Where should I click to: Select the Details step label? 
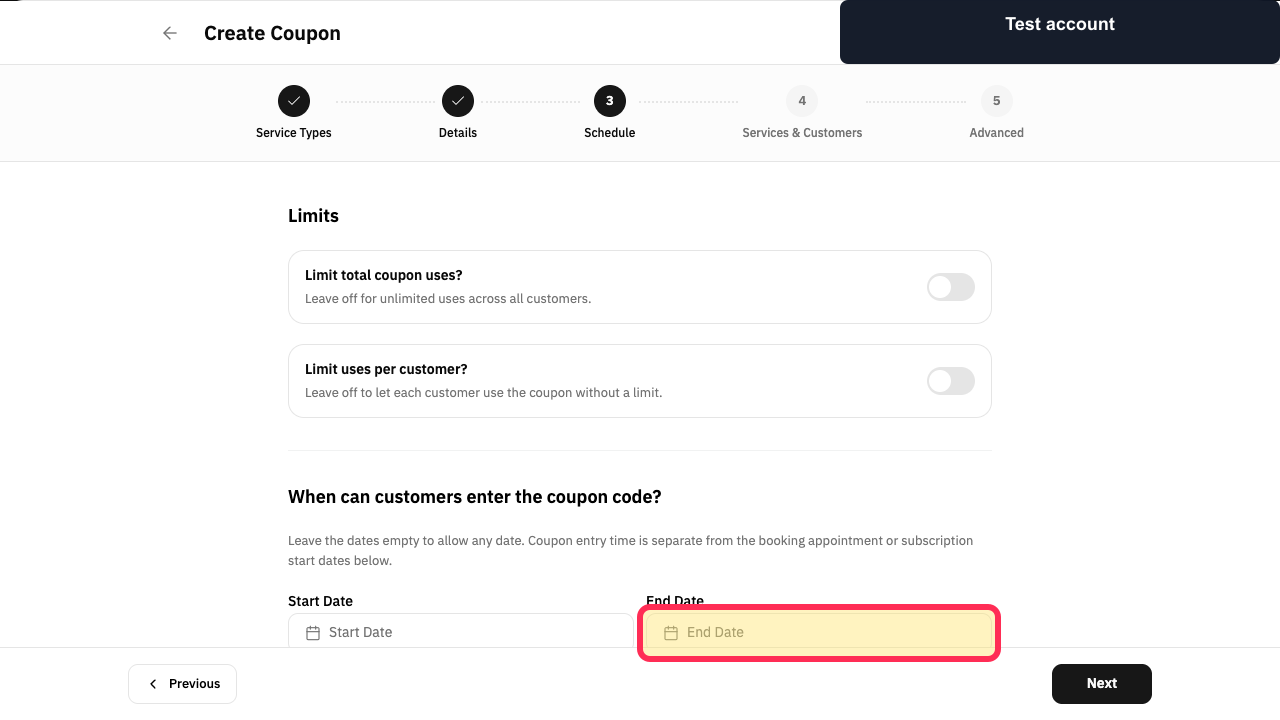coord(458,133)
